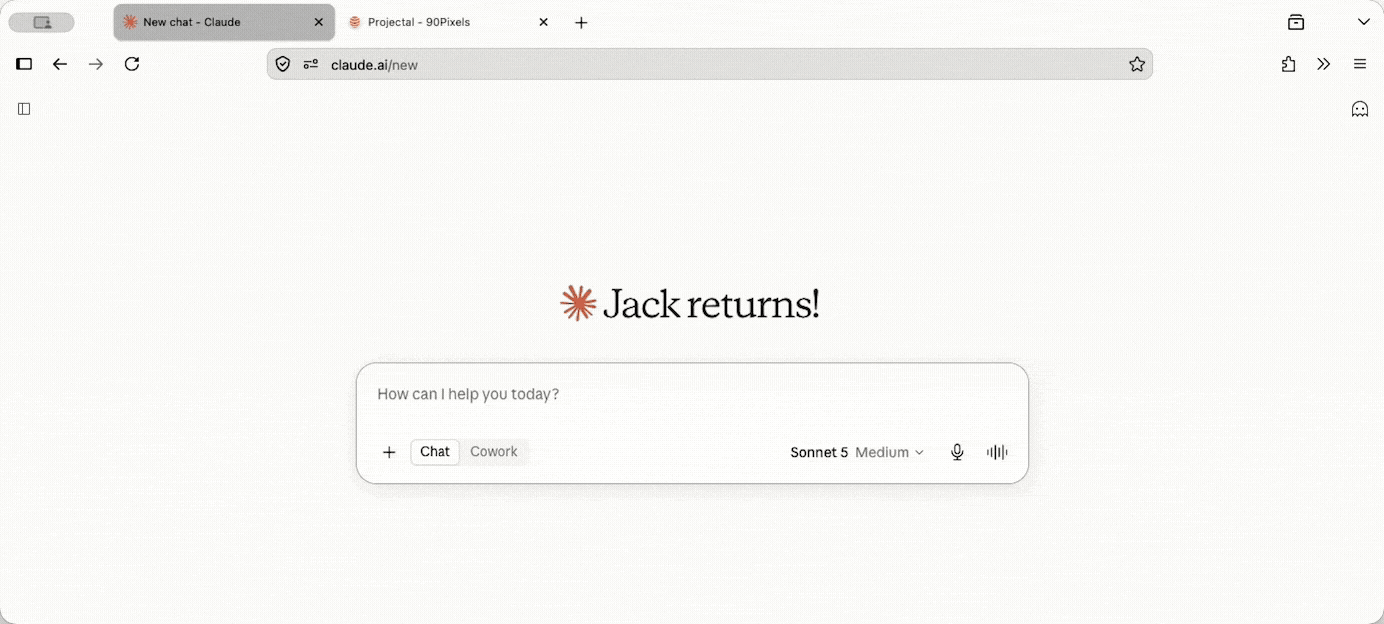Click the How can I help you today field

click(692, 394)
